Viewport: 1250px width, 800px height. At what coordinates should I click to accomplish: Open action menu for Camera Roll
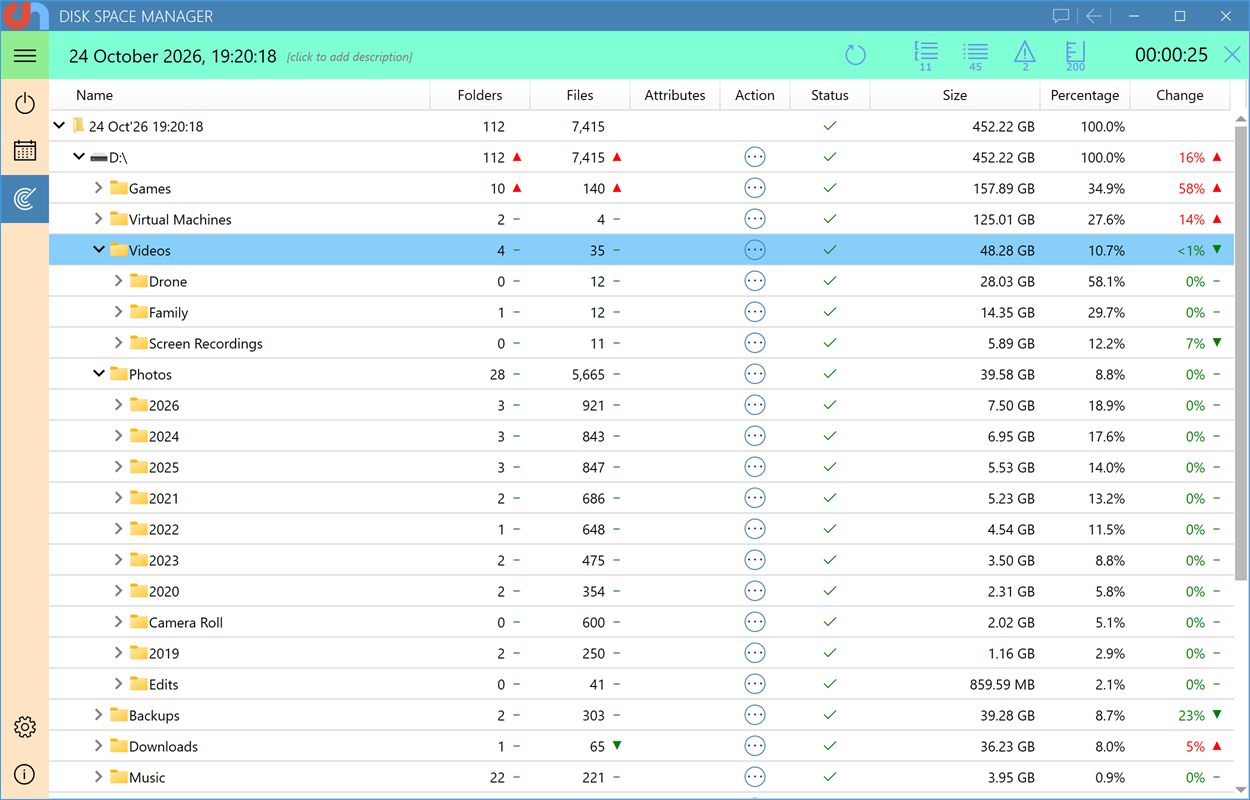coord(755,622)
